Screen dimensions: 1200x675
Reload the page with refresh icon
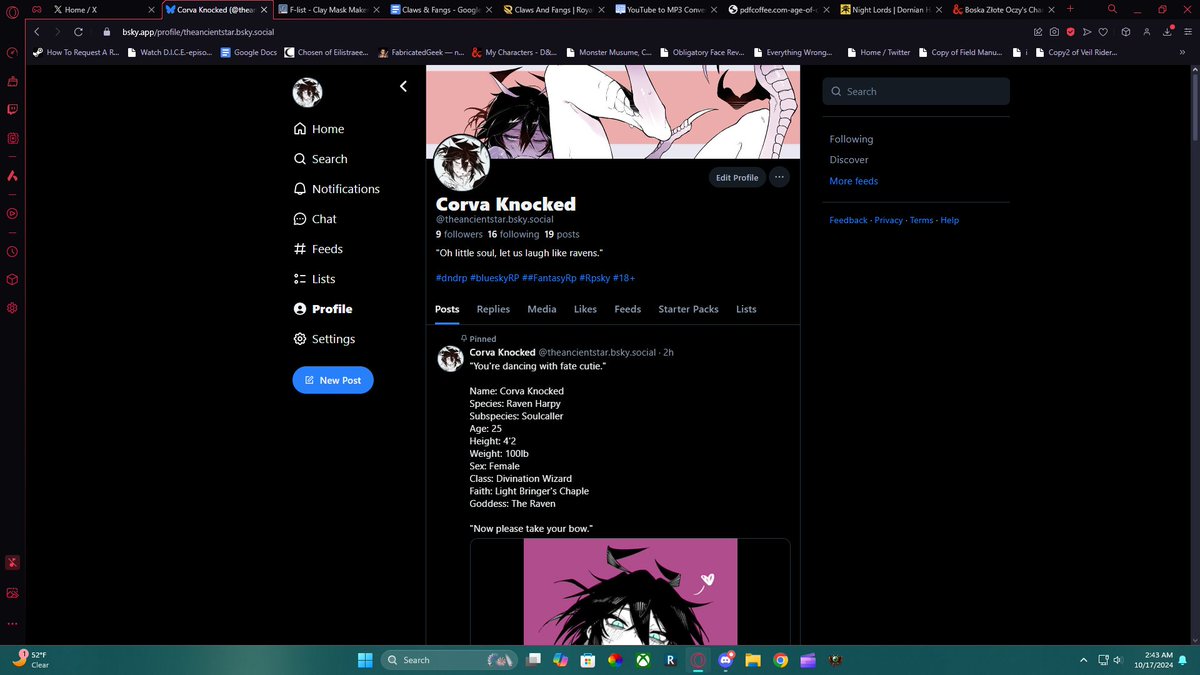78,31
